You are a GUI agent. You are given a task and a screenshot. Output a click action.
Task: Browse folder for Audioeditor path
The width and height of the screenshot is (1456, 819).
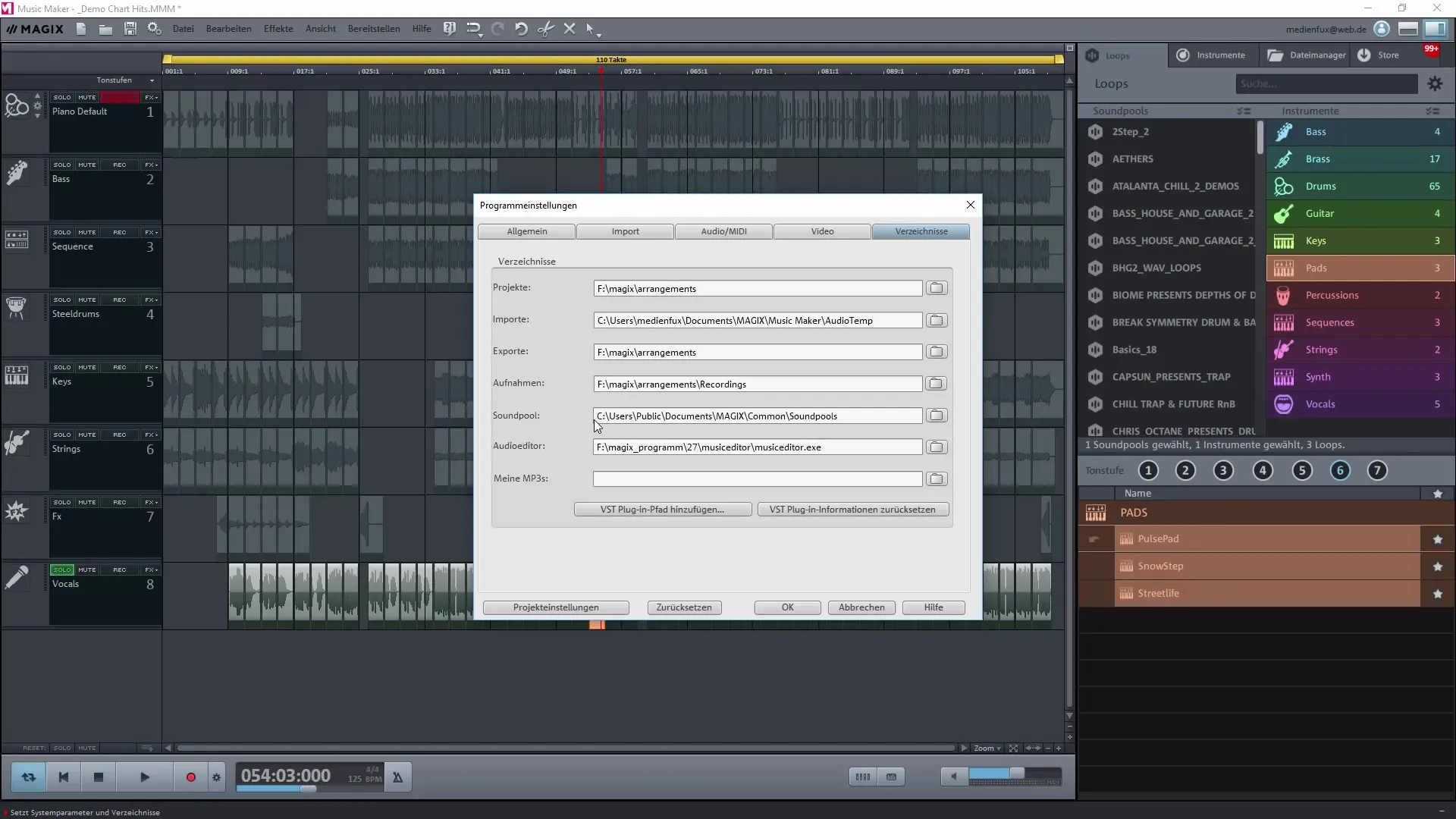pyautogui.click(x=937, y=447)
